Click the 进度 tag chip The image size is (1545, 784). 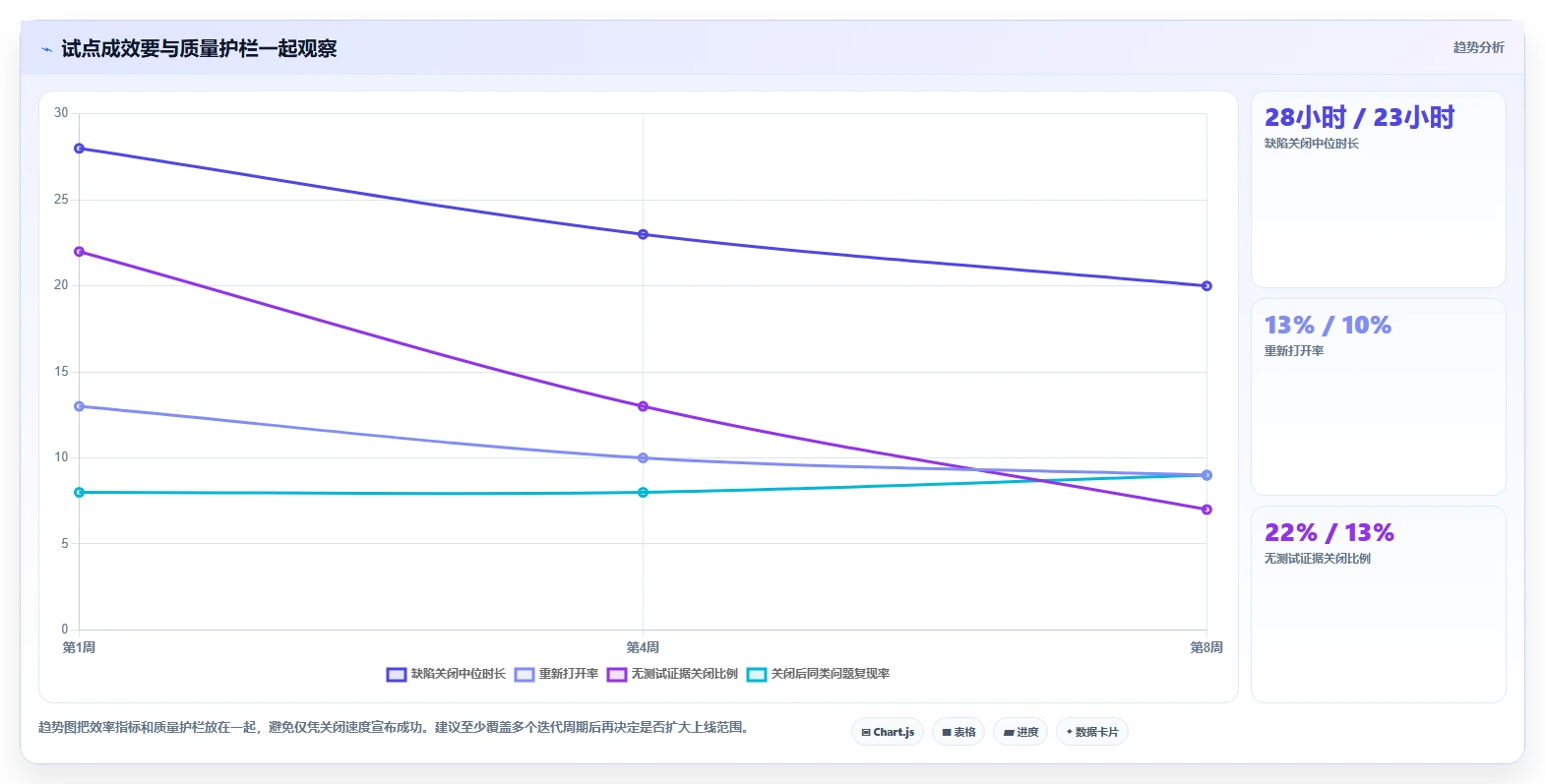(1020, 732)
